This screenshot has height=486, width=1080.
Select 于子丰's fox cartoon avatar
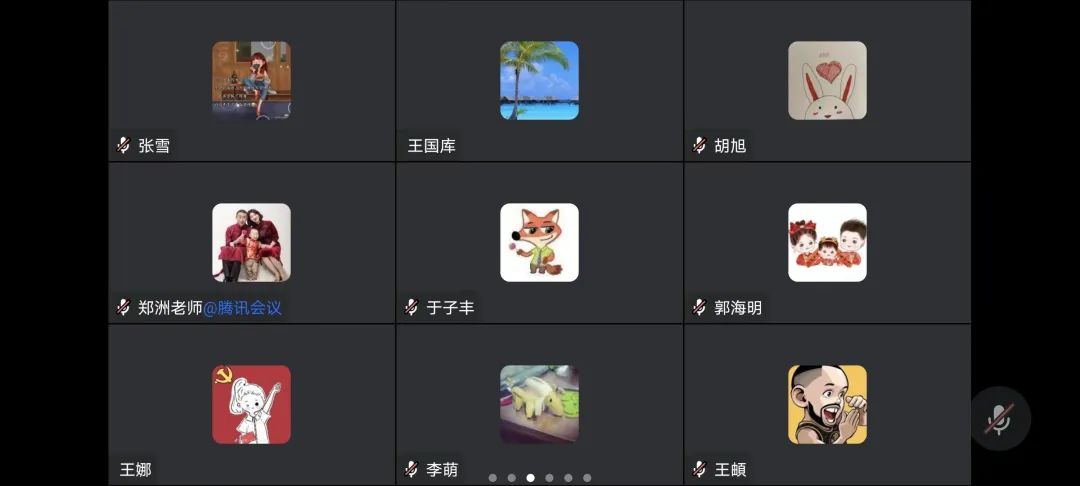[539, 242]
